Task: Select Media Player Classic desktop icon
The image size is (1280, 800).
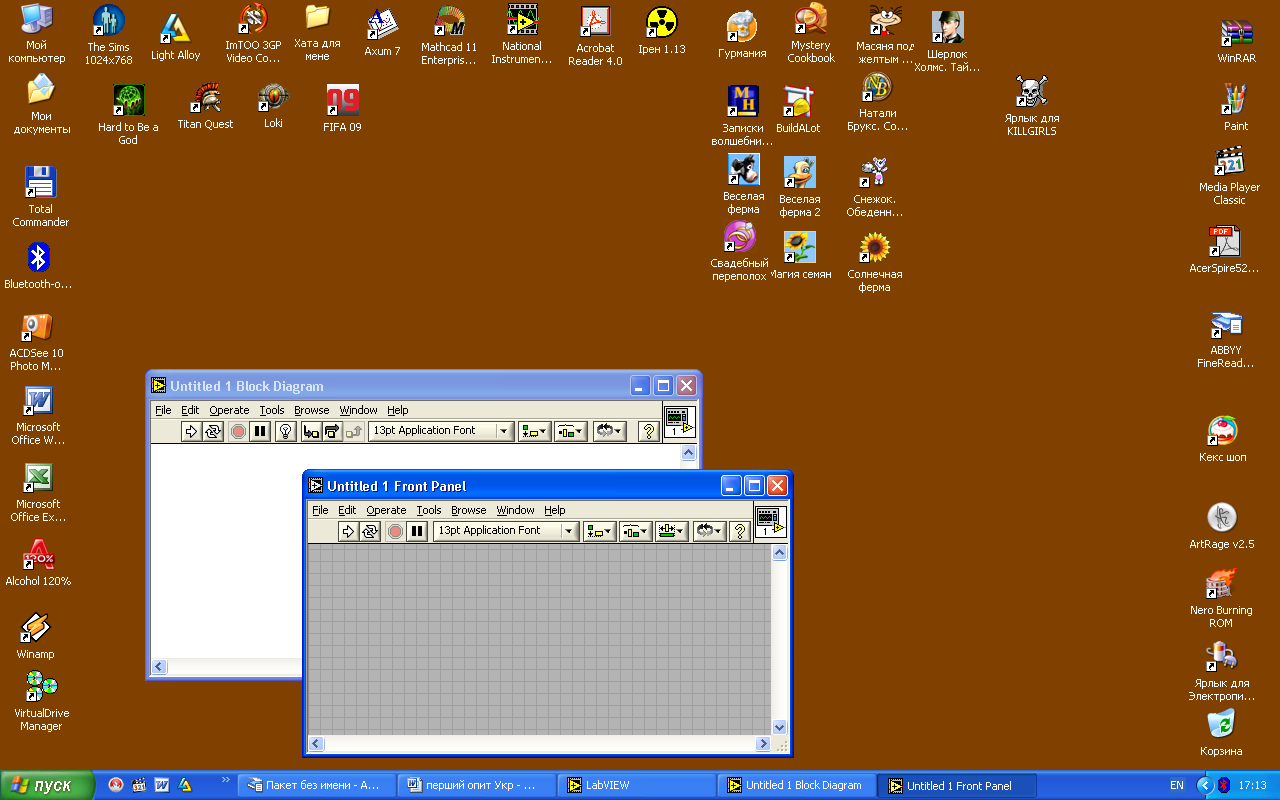Action: [x=1229, y=176]
